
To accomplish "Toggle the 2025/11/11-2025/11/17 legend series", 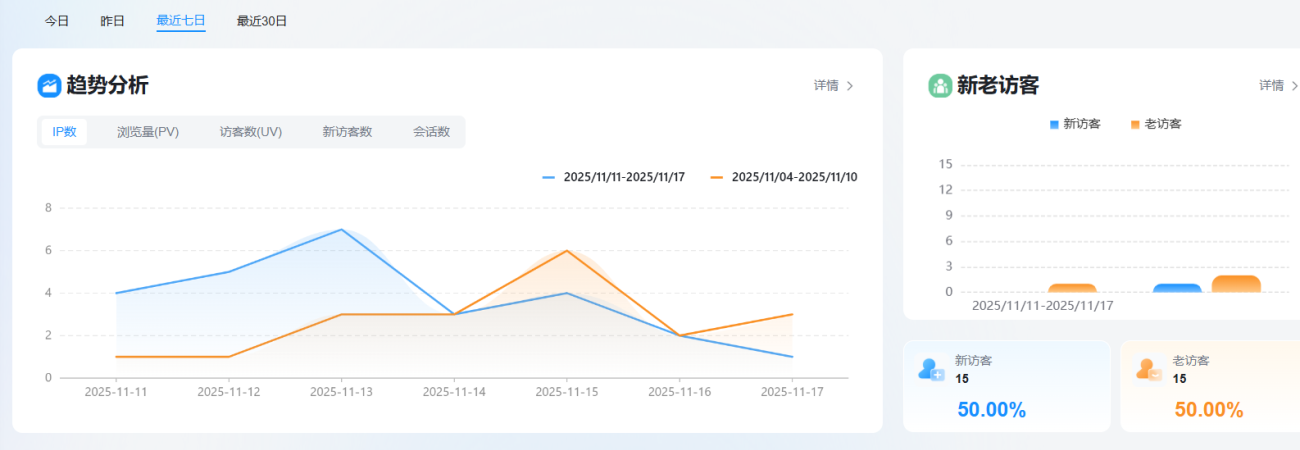I will pyautogui.click(x=613, y=177).
